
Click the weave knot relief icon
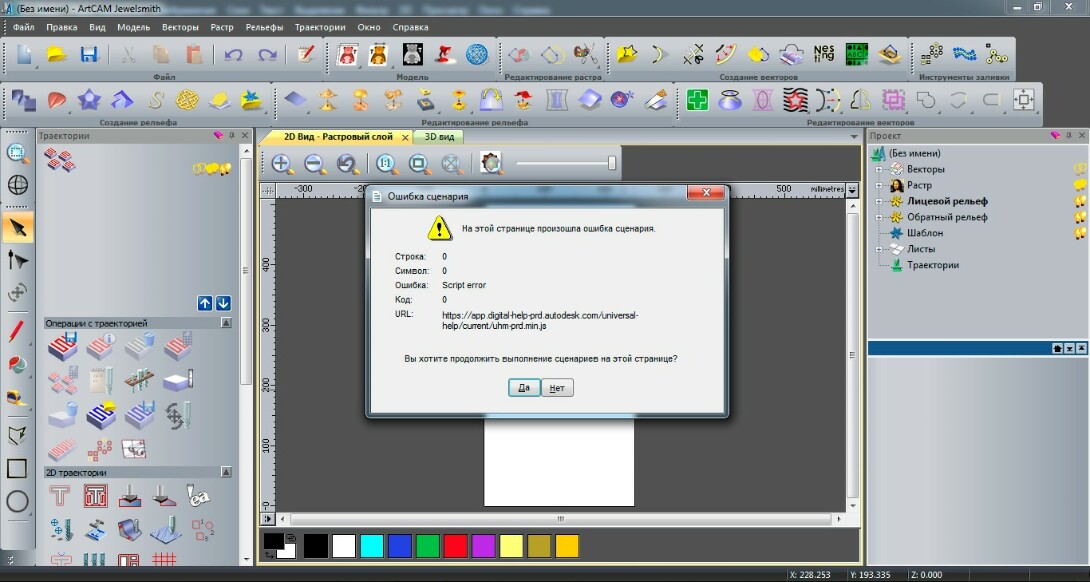tap(186, 101)
